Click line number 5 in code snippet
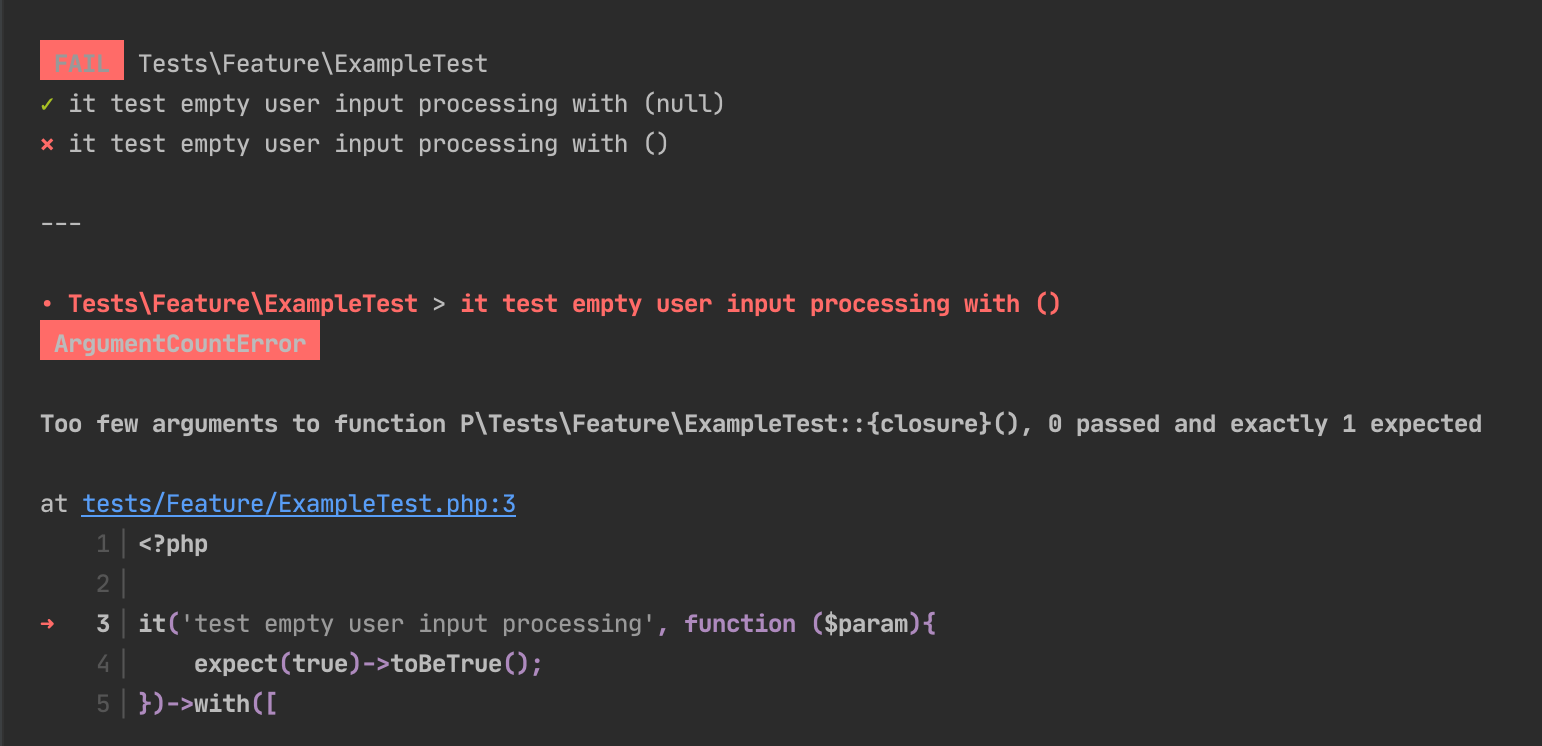Screen dimensions: 1542x746 click(x=103, y=704)
